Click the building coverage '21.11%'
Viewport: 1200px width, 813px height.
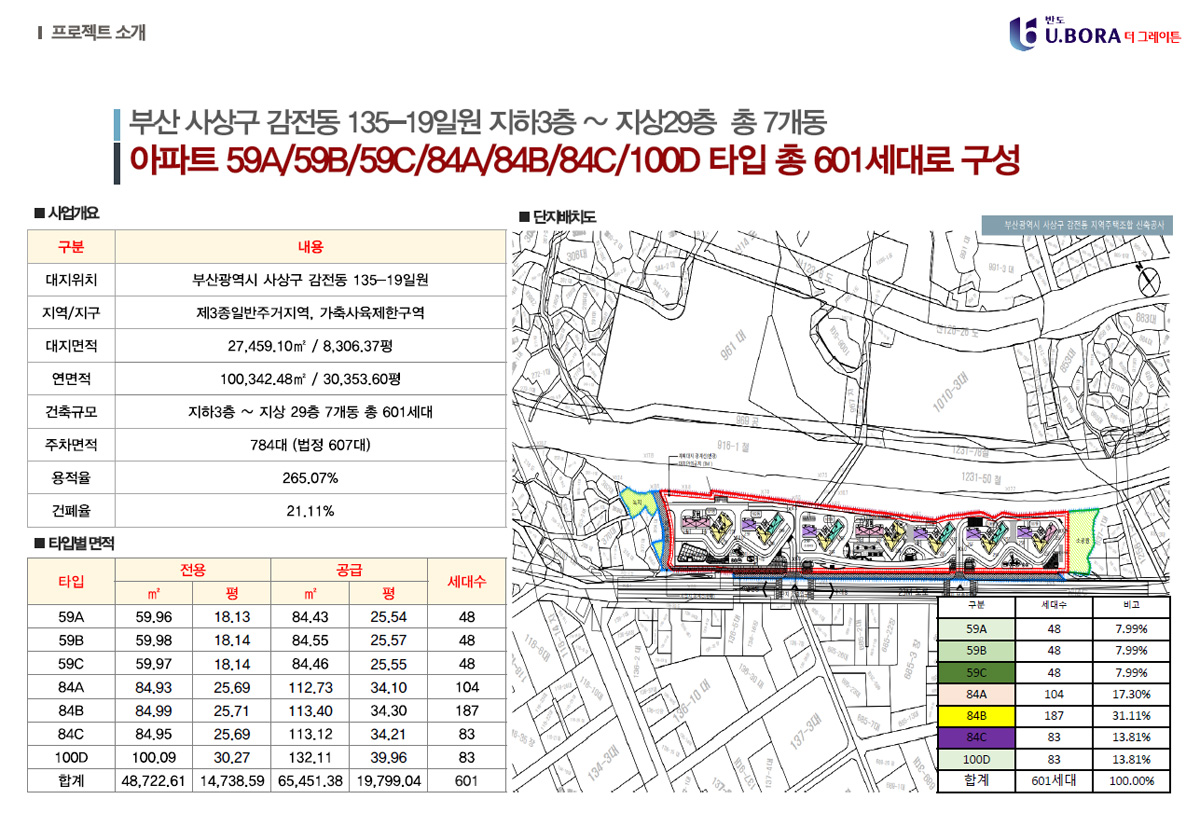(310, 511)
